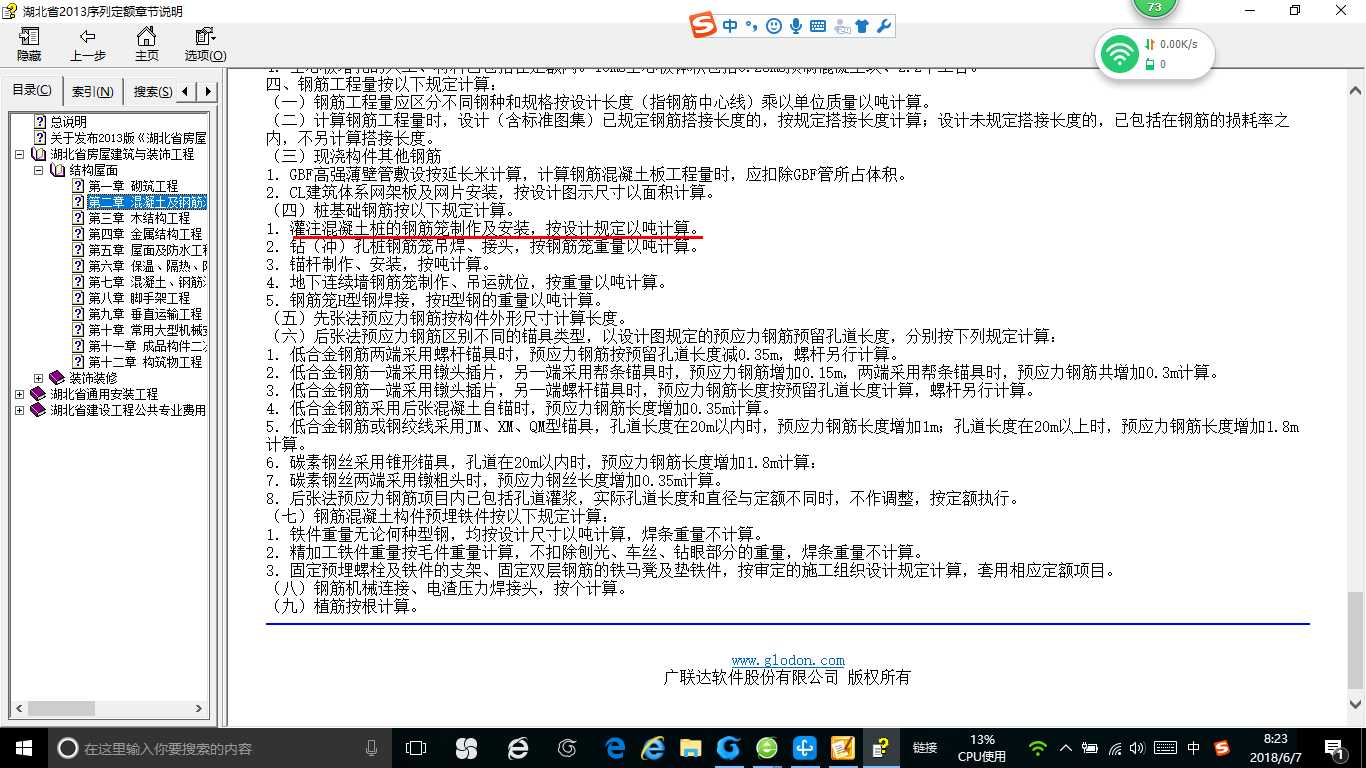This screenshot has width=1366, height=768.
Task: Select 第一章 砌筑工程 chapter
Action: pos(133,186)
